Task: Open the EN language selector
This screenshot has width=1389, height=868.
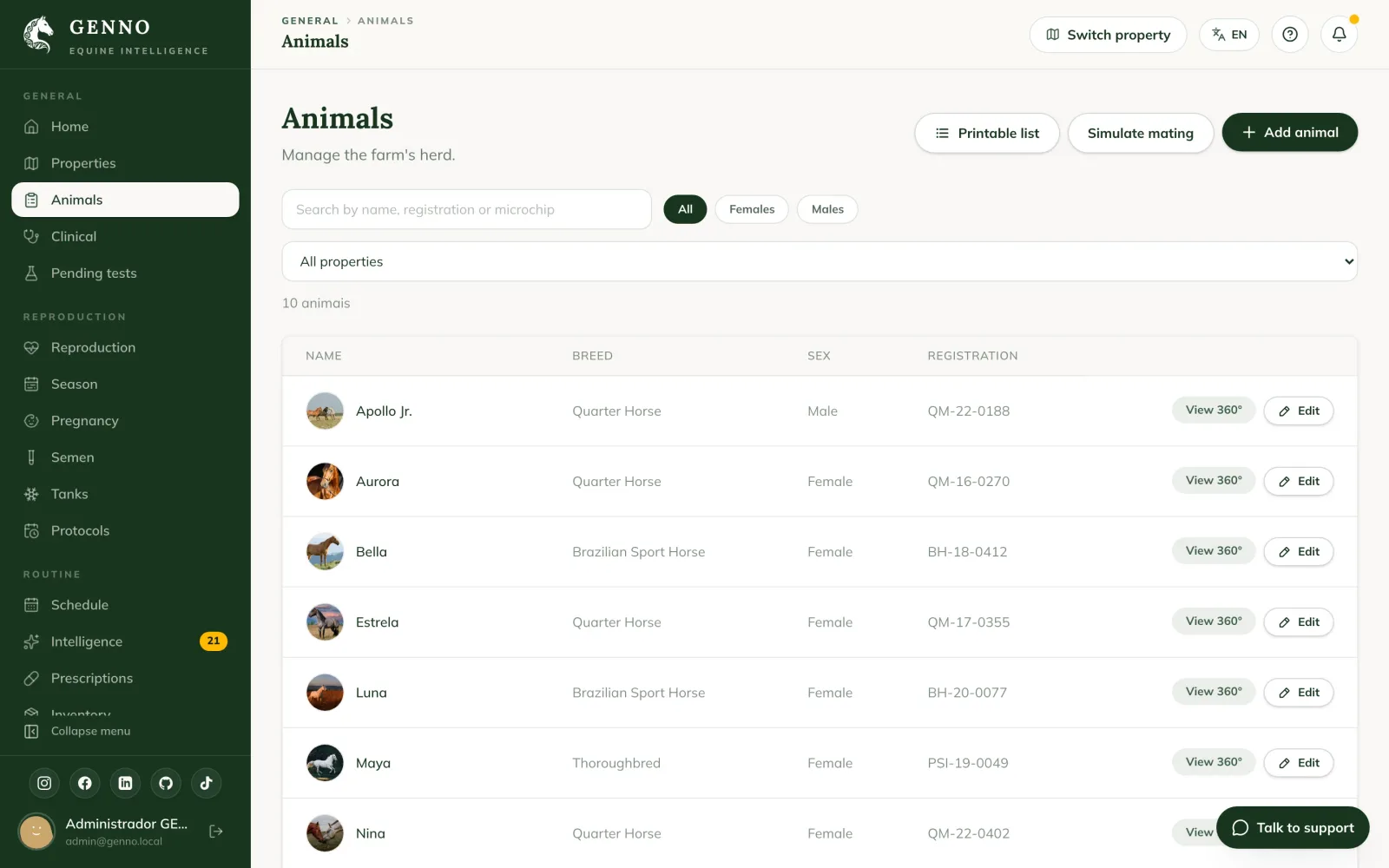Action: 1229,35
